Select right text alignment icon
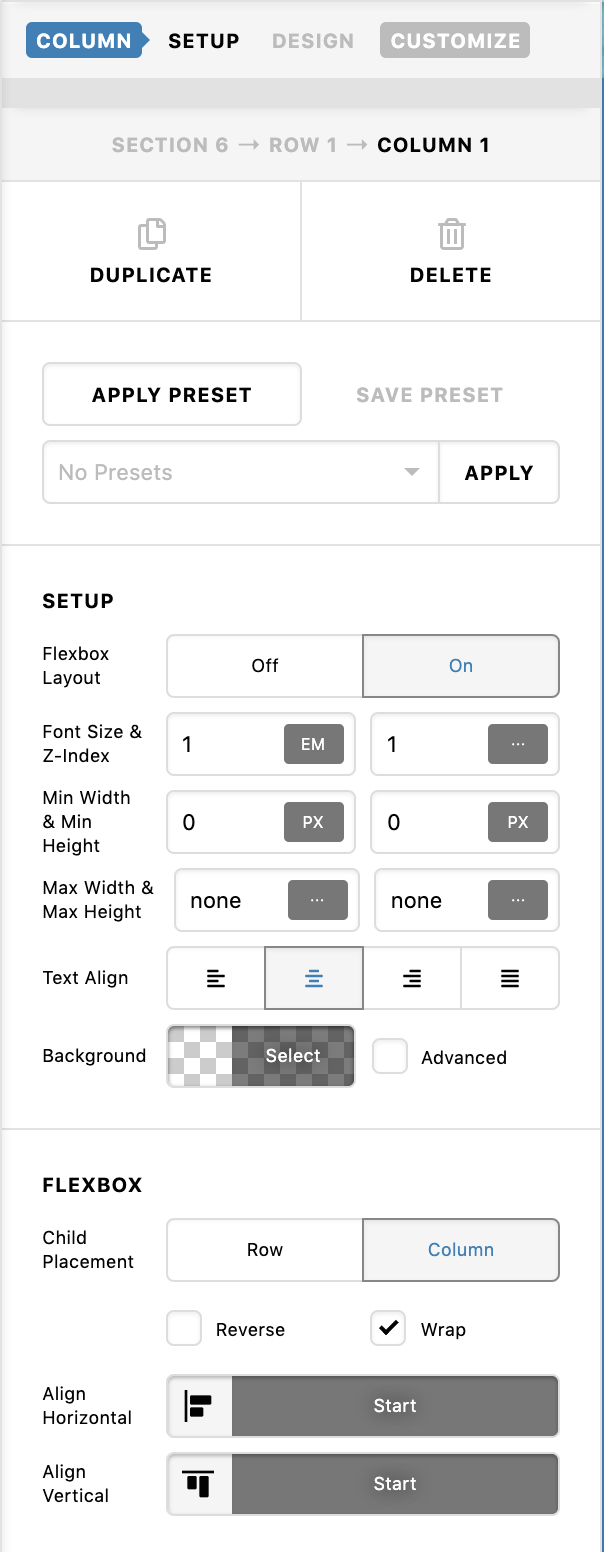The image size is (604, 1552). pos(412,978)
